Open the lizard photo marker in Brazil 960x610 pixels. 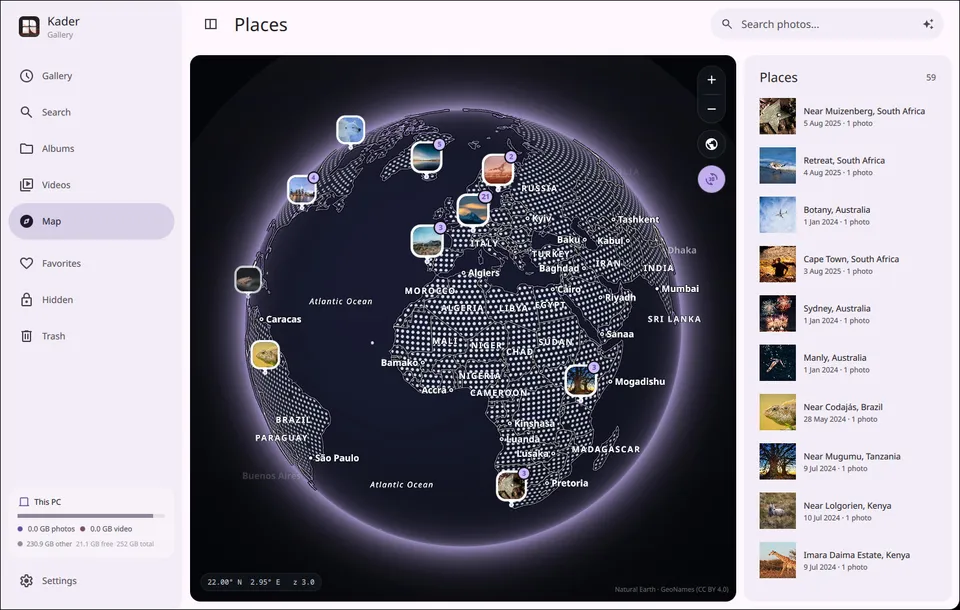click(x=265, y=355)
